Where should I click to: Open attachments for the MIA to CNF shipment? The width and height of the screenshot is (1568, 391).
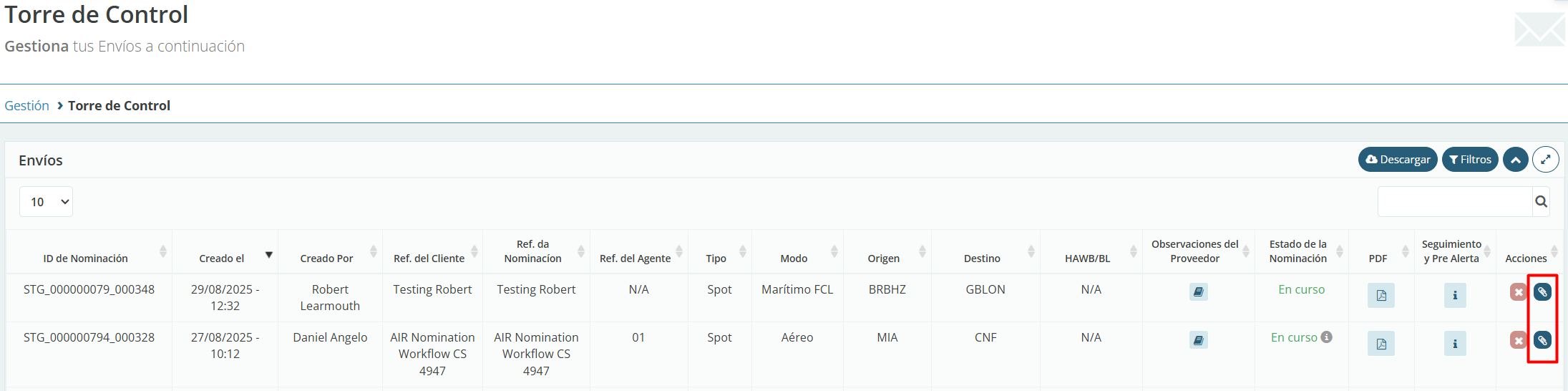coord(1542,340)
